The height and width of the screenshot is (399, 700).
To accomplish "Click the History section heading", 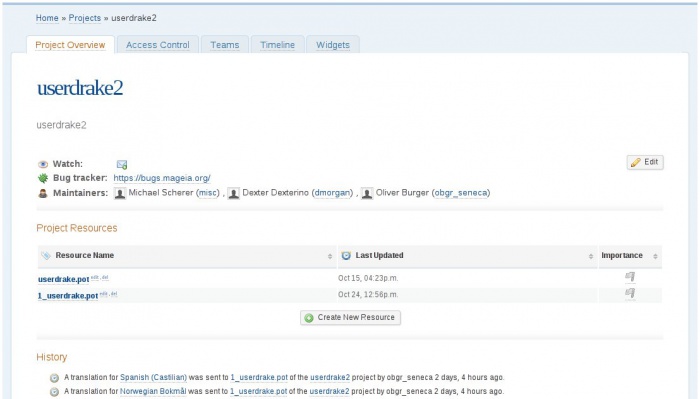I will (x=52, y=357).
